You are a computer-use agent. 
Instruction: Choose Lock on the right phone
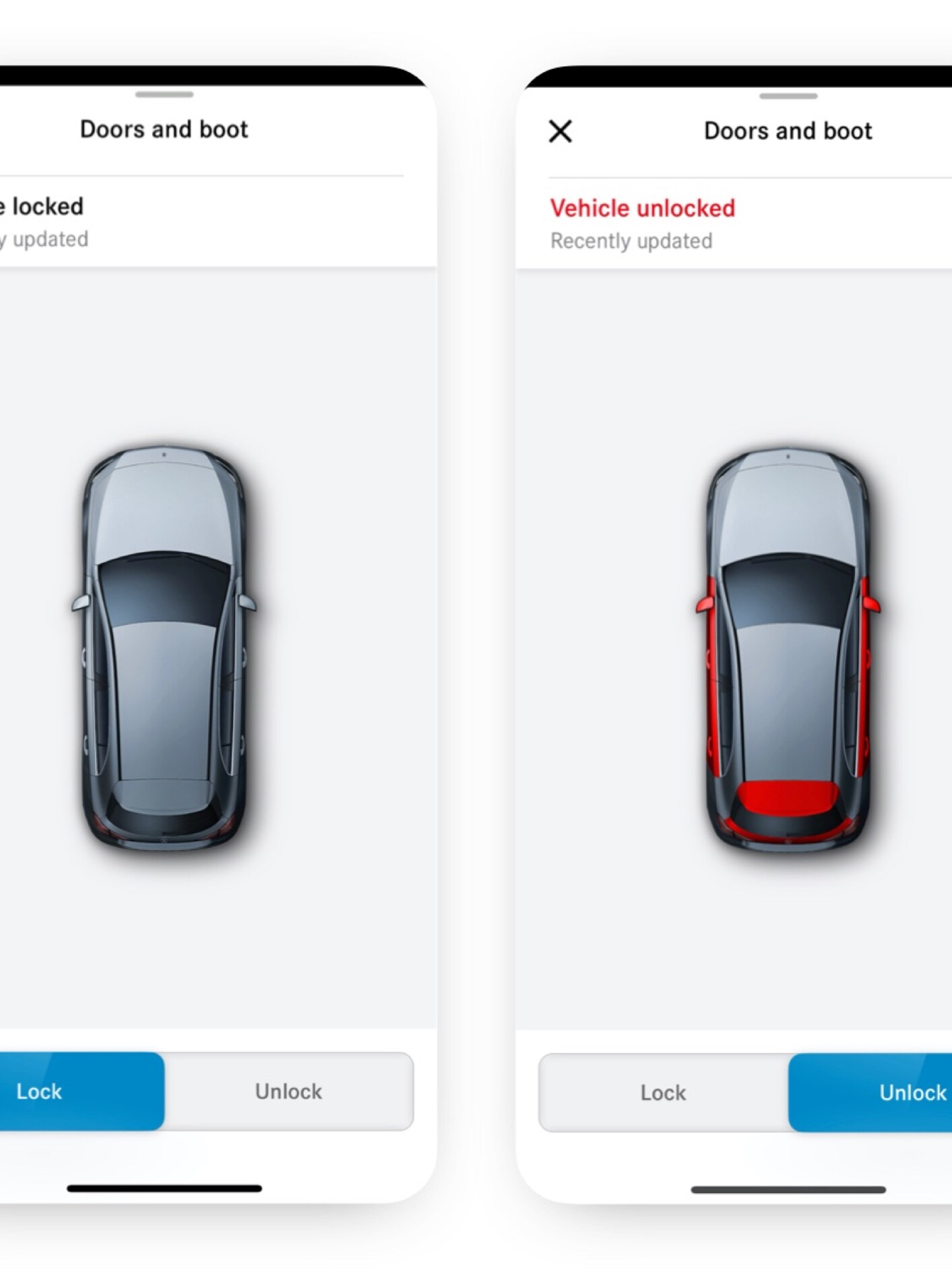tap(664, 1092)
